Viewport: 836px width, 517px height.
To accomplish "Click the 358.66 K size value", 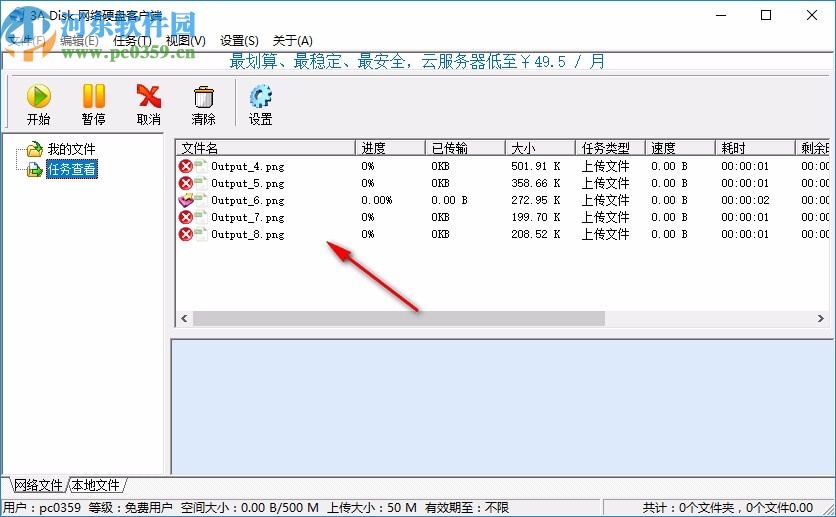I will (535, 183).
